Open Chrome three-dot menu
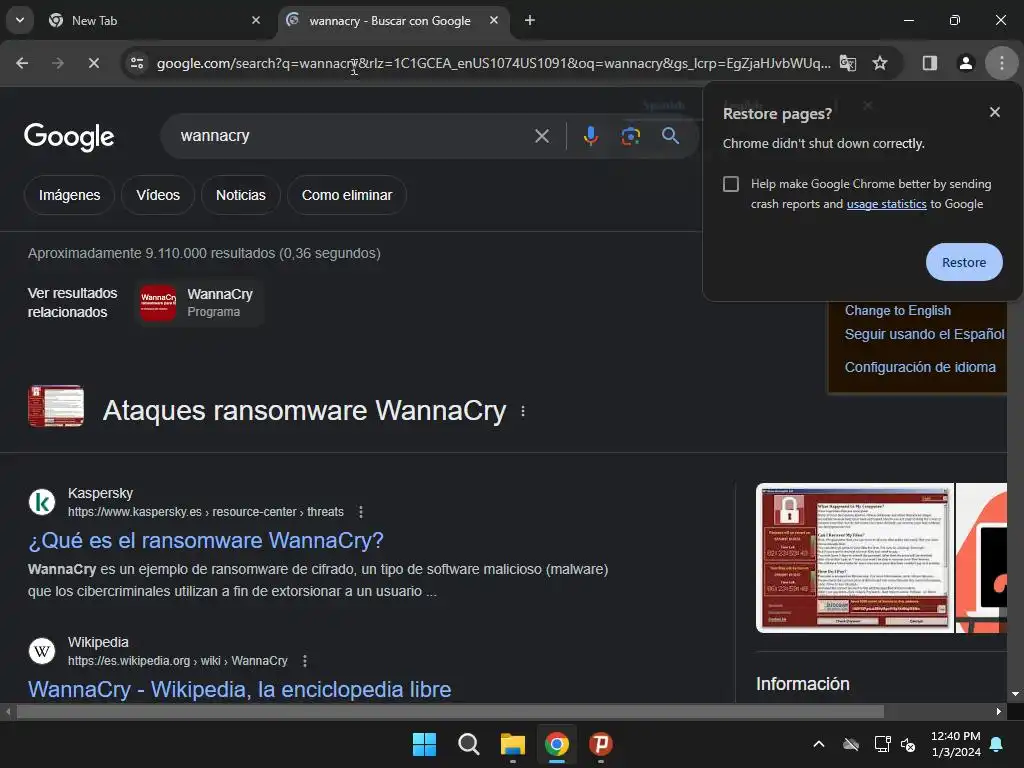This screenshot has width=1024, height=768. 1001,63
